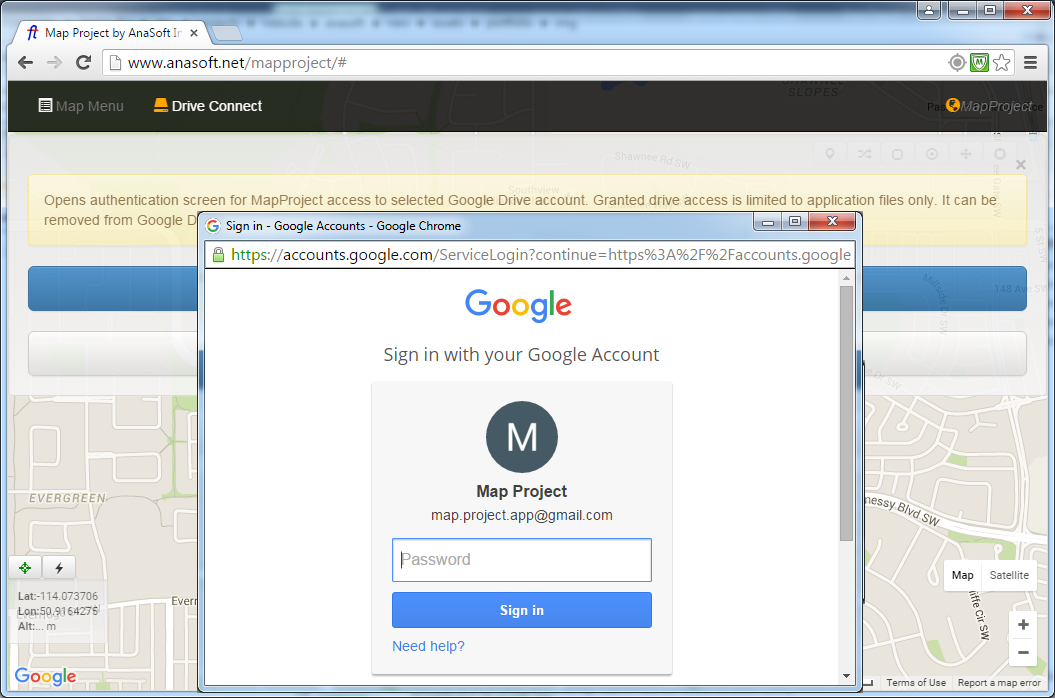The width and height of the screenshot is (1055, 699).
Task: Click the green crosshair locate button on map
Action: (x=25, y=568)
